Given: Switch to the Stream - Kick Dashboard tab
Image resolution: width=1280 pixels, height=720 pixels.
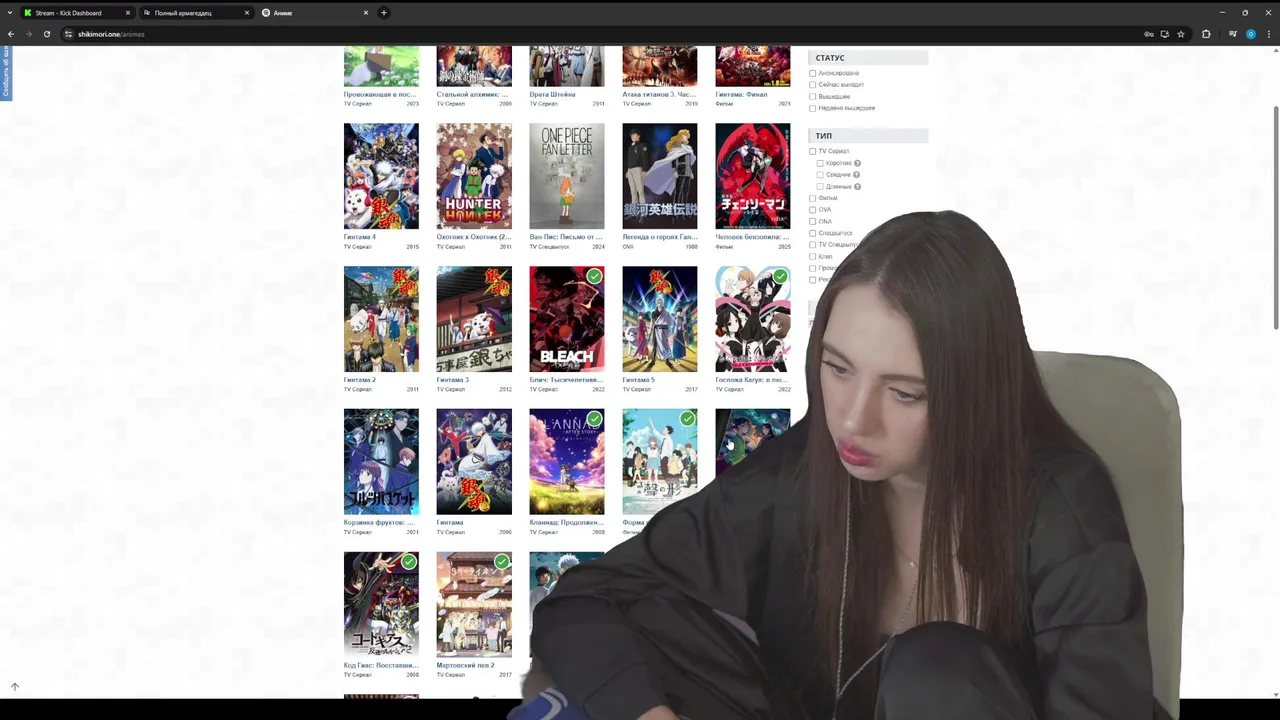Looking at the screenshot, I should [x=77, y=13].
